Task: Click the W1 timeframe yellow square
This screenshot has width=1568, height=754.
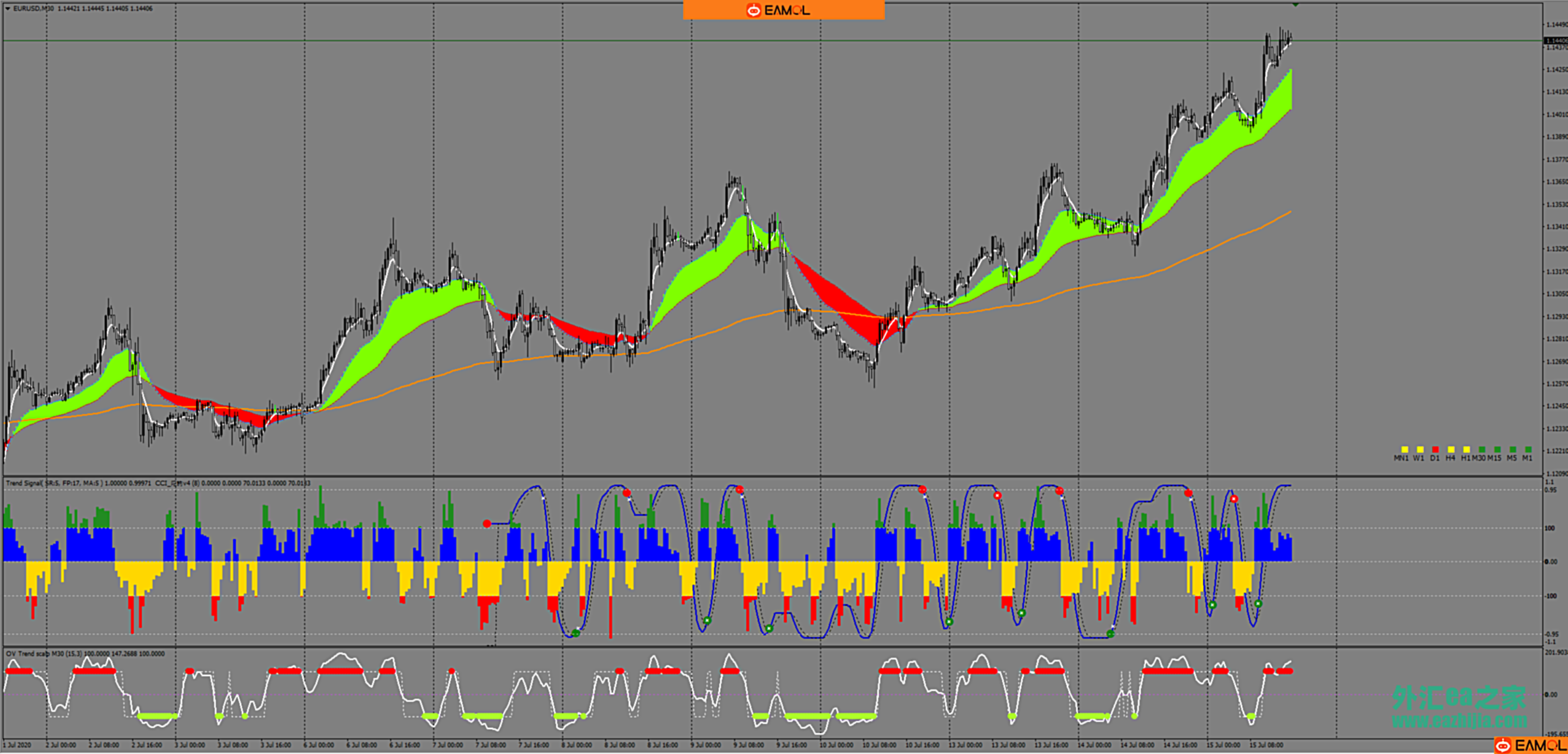Action: pos(1420,449)
